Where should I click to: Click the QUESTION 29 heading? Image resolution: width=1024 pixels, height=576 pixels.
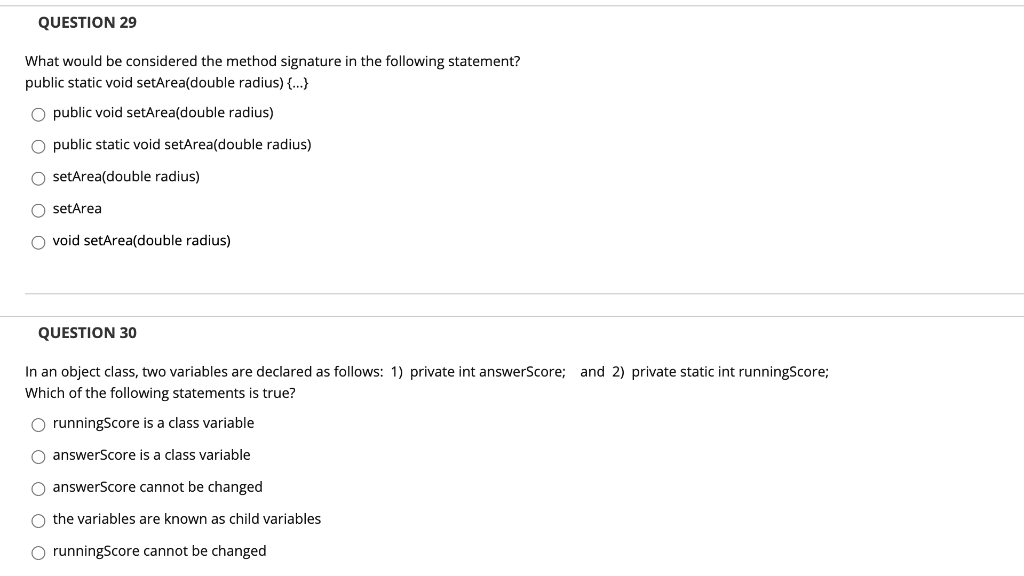pos(88,22)
